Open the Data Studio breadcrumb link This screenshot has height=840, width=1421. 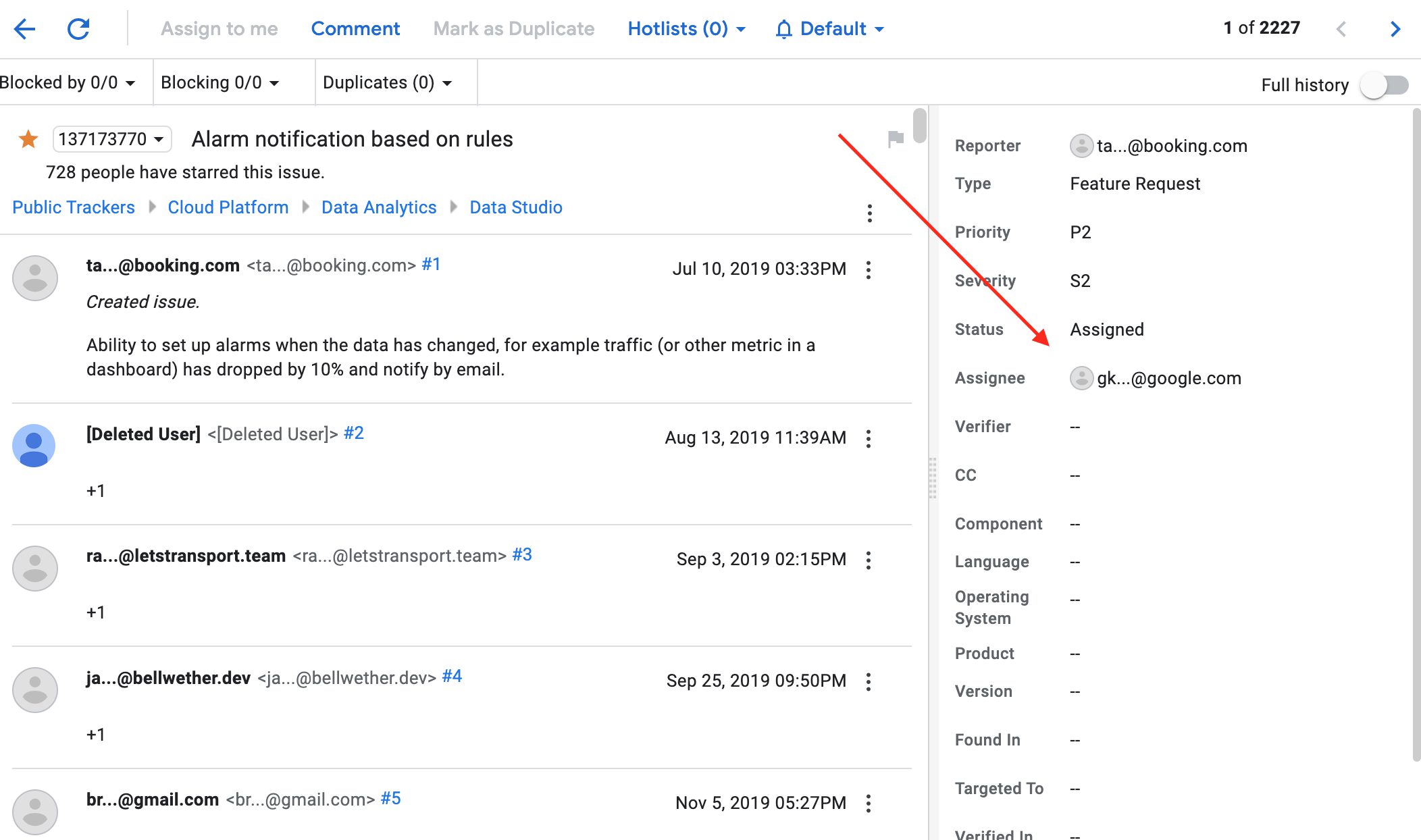515,207
